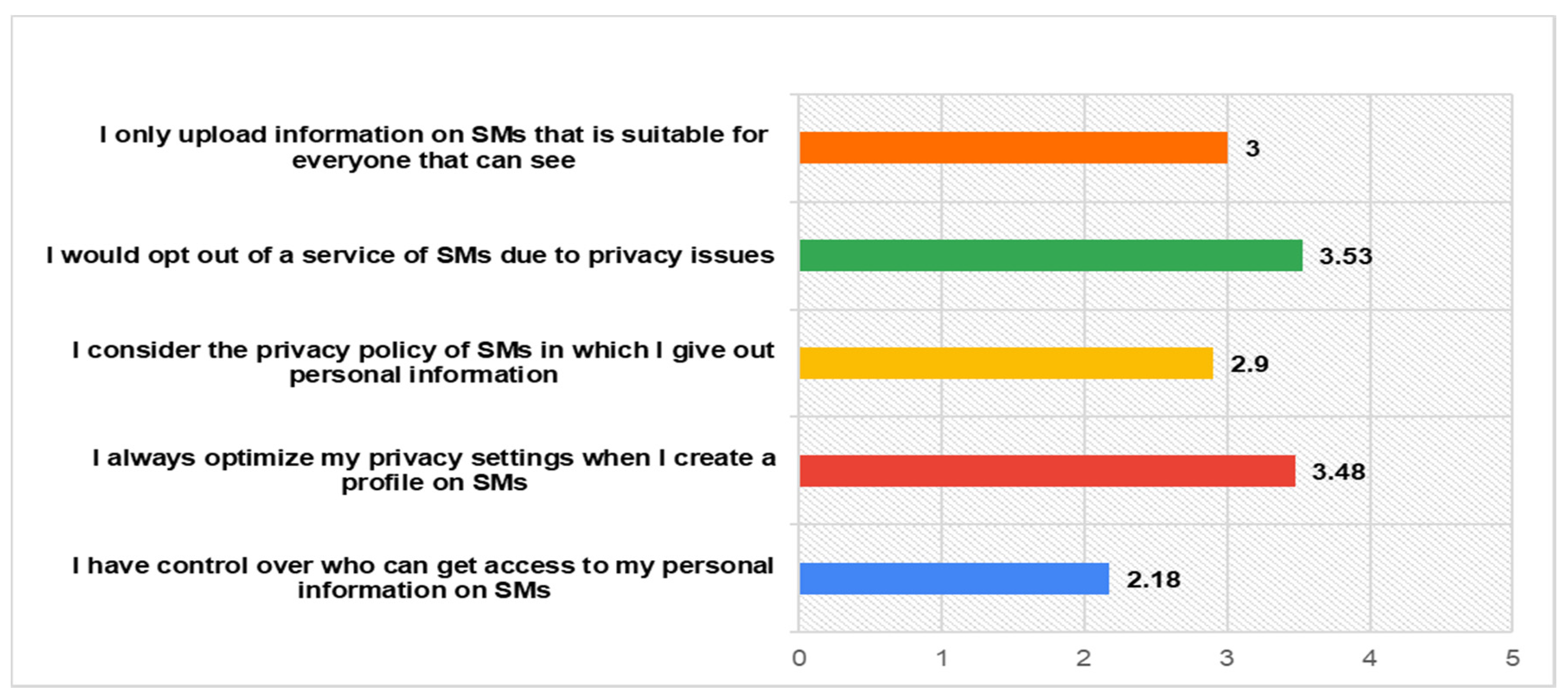
Task: Click the axis tick label 4
Action: click(x=1370, y=658)
